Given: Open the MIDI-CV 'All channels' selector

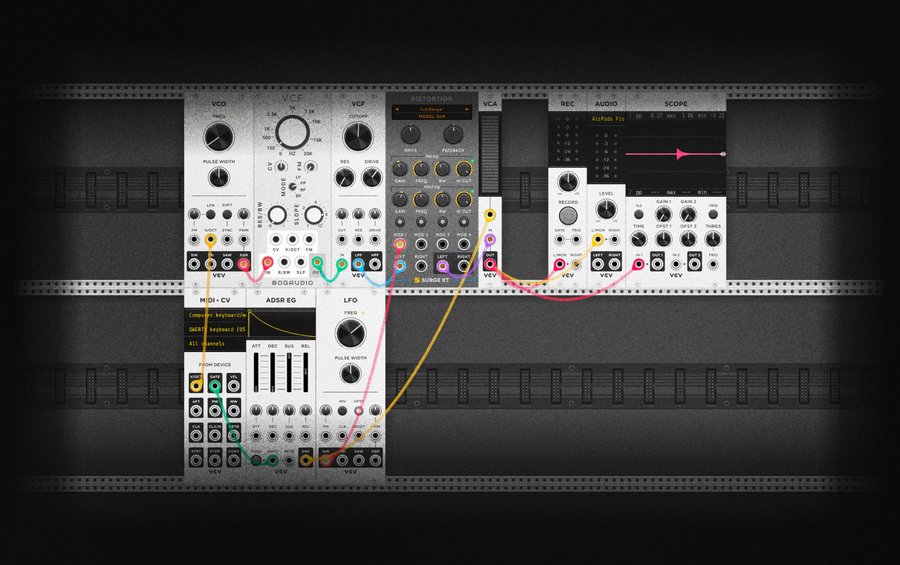Looking at the screenshot, I should pos(216,344).
